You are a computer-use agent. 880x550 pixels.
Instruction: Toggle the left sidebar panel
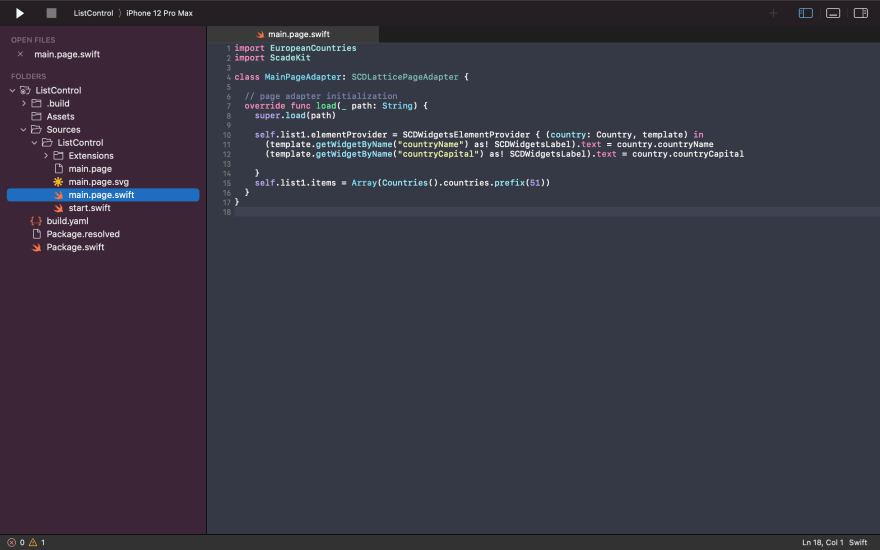pos(805,13)
